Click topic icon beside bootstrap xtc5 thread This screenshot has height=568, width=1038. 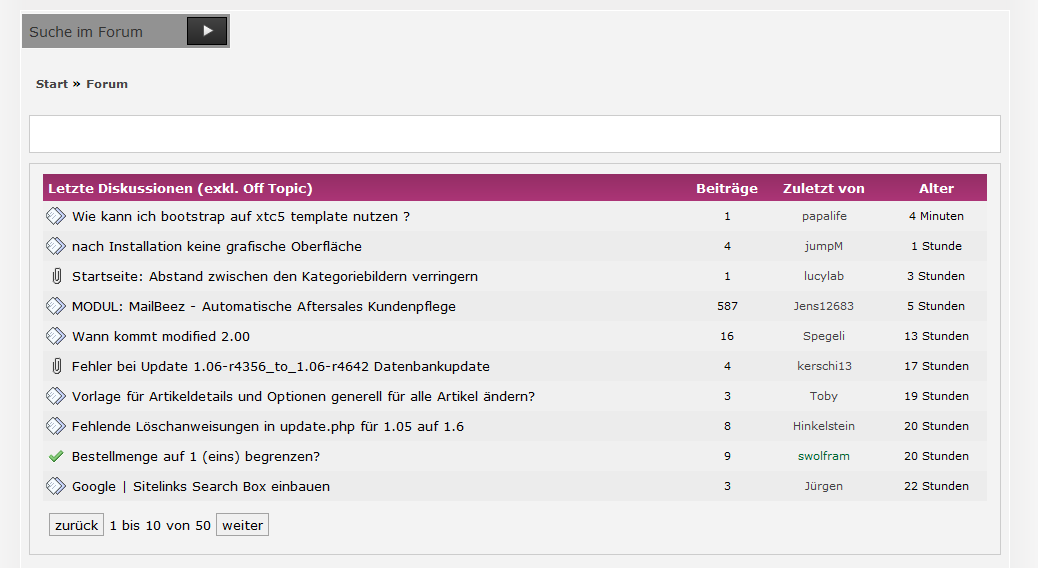[x=56, y=216]
